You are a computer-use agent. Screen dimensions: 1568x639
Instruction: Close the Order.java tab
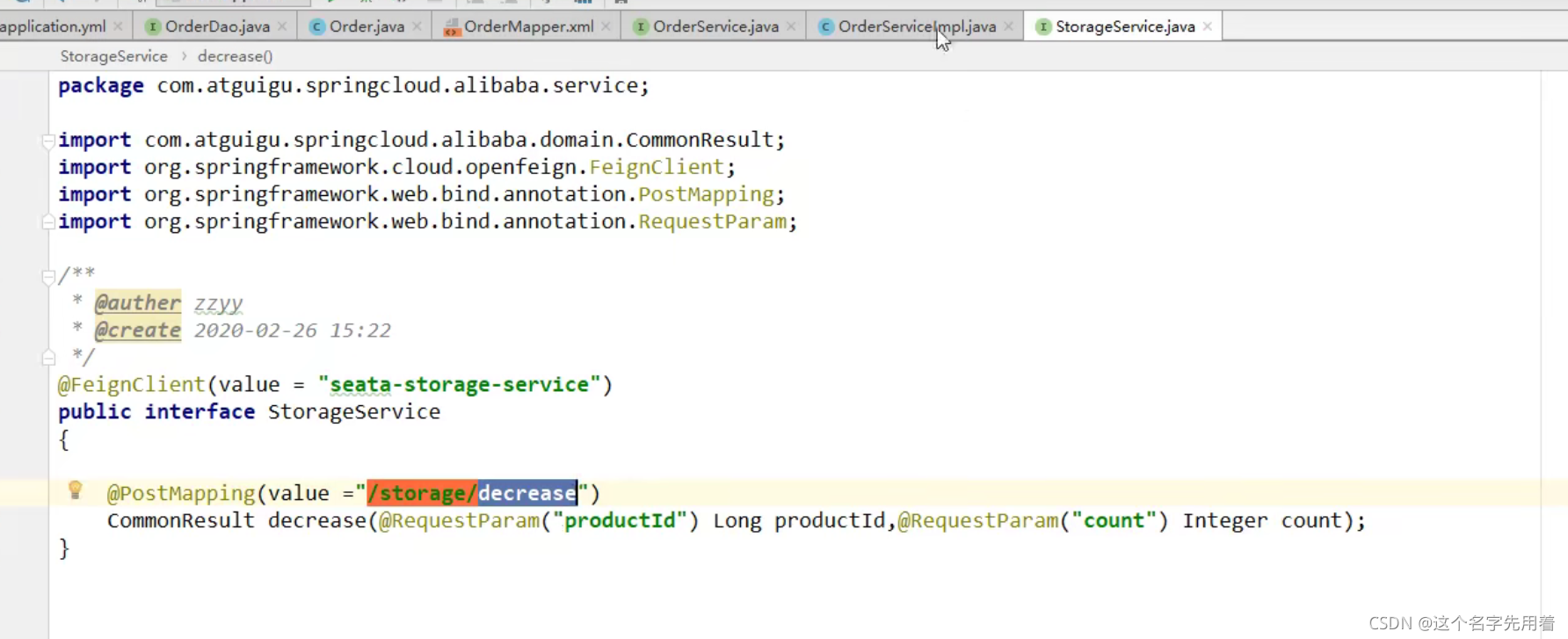417,26
